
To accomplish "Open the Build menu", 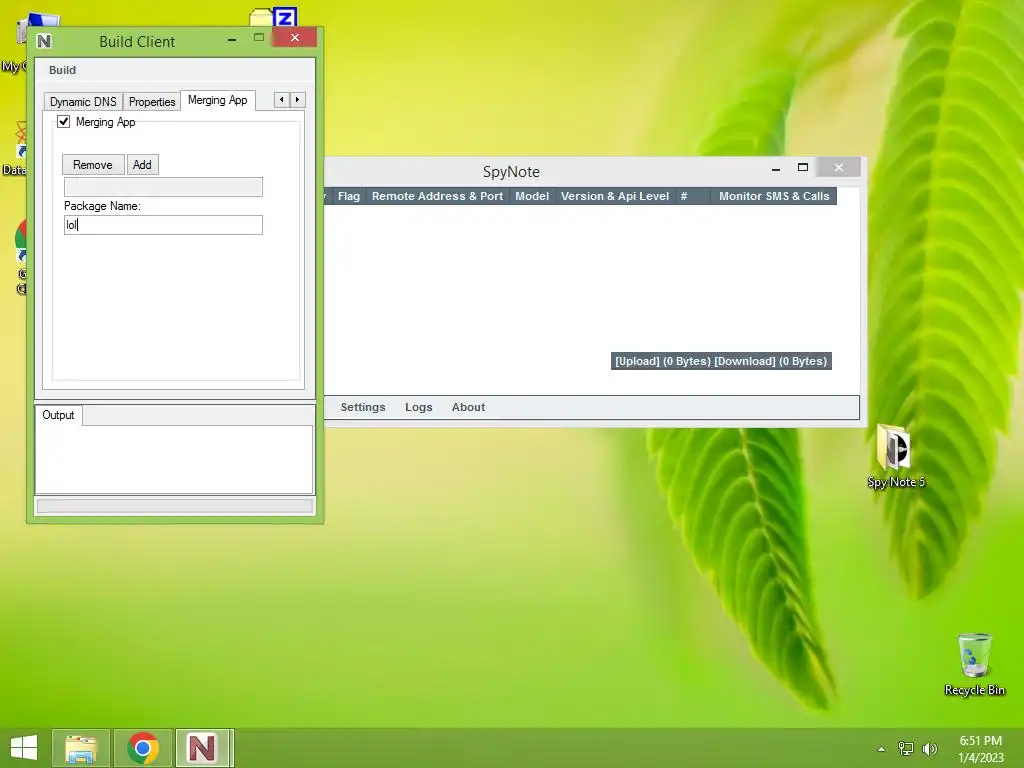I will click(62, 70).
